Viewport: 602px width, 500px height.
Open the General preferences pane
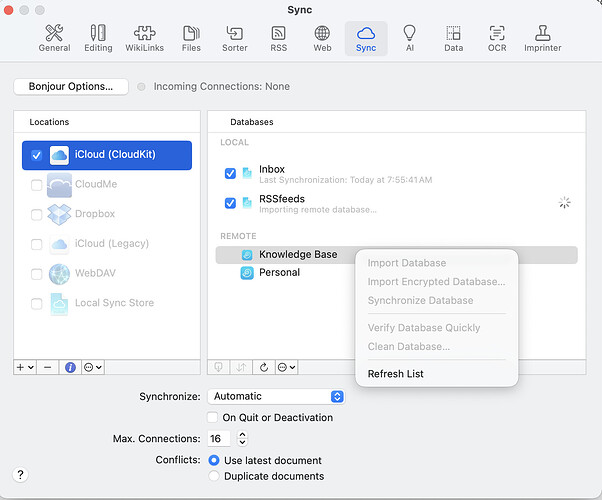click(x=54, y=38)
